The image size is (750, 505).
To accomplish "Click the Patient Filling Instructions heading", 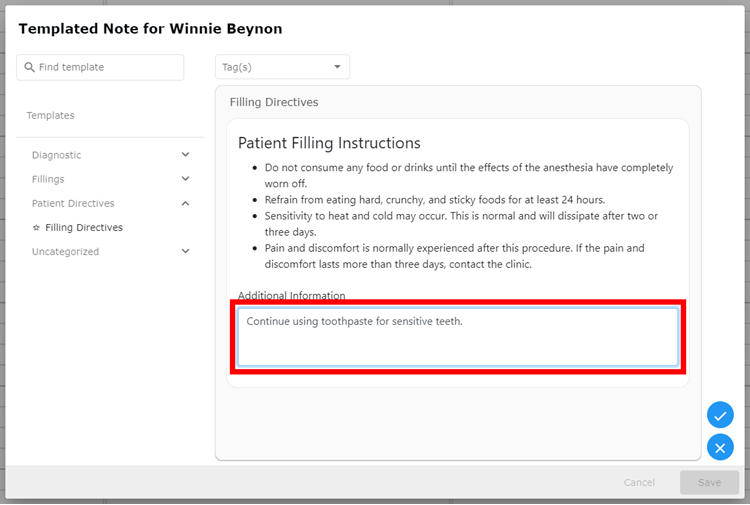I will coord(329,143).
